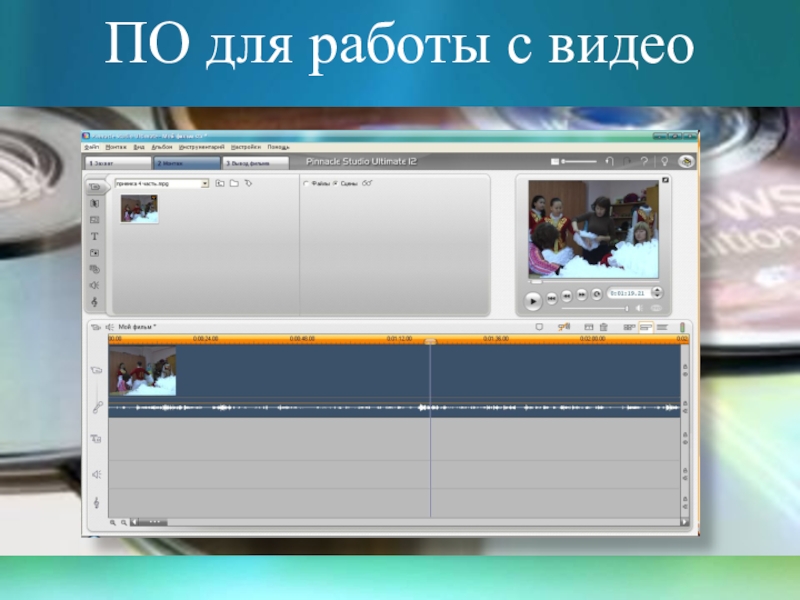Image resolution: width=800 pixels, height=600 pixels.
Task: Expand the video file name dropdown
Action: point(205,184)
